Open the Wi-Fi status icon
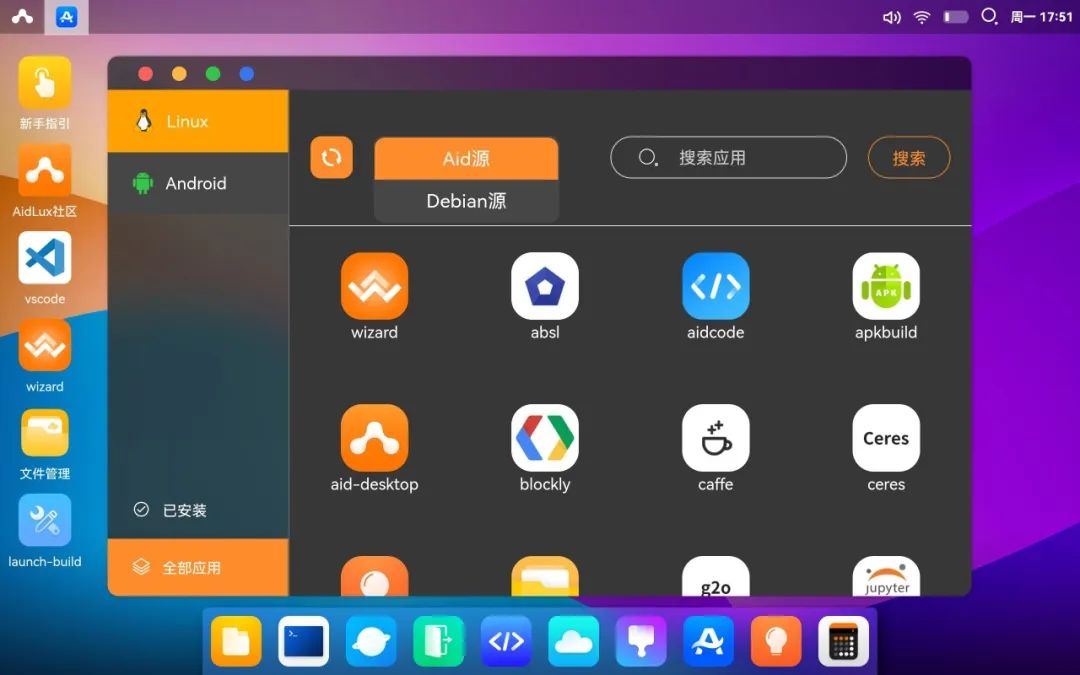The width and height of the screenshot is (1080, 675). [x=922, y=17]
